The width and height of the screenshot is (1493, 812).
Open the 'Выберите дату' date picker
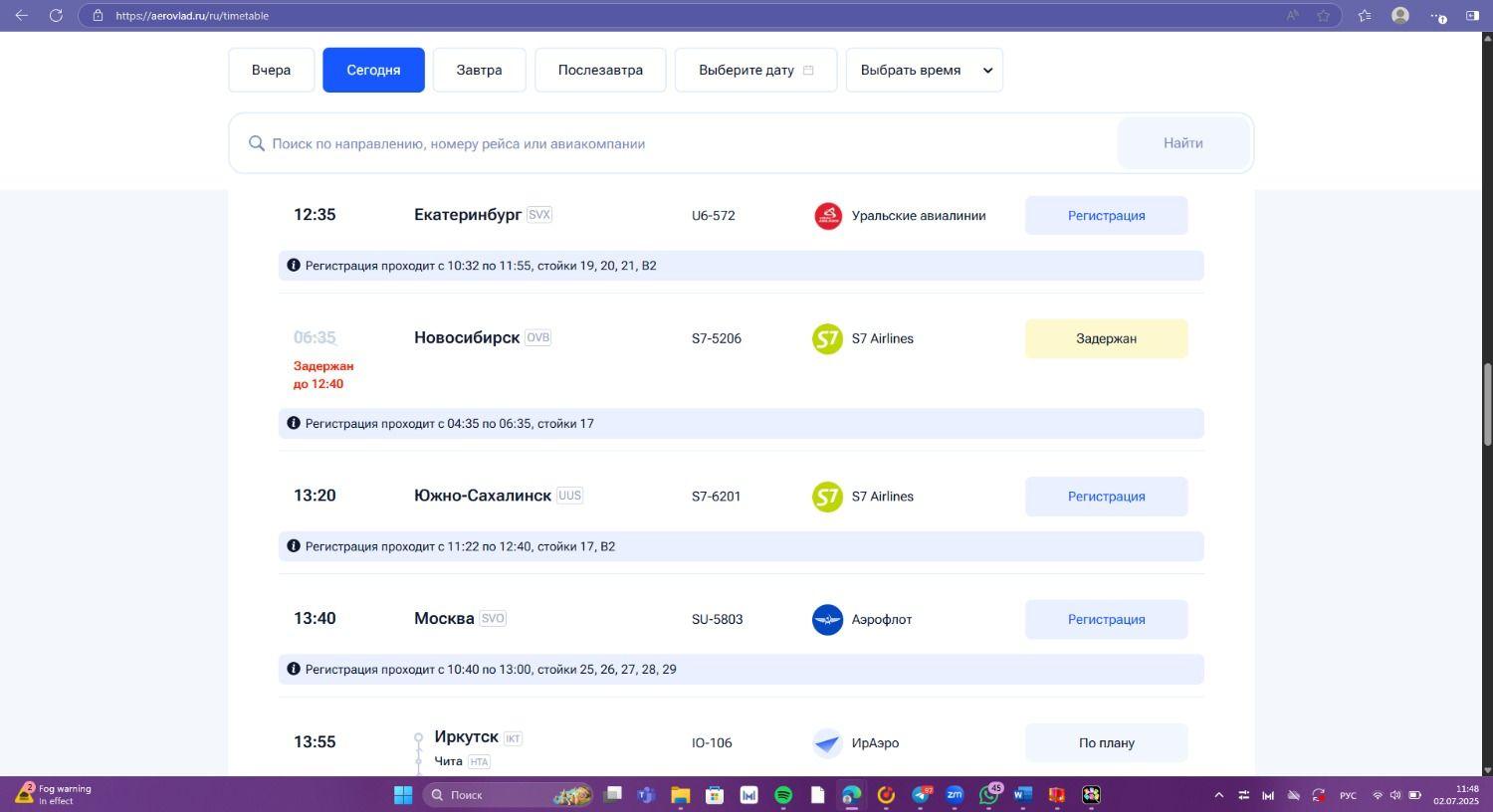[755, 71]
